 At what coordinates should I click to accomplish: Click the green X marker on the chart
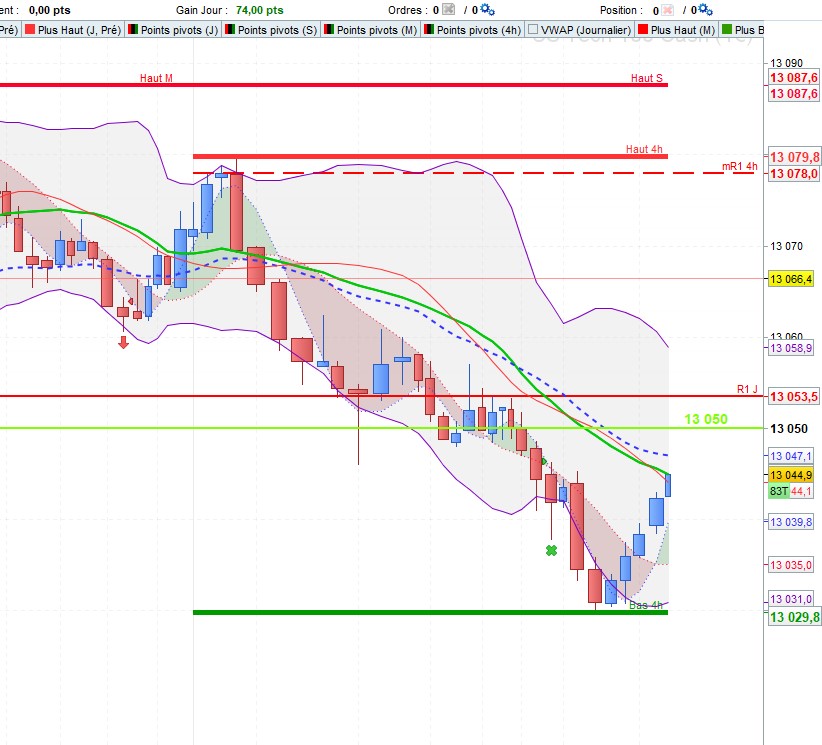(551, 550)
